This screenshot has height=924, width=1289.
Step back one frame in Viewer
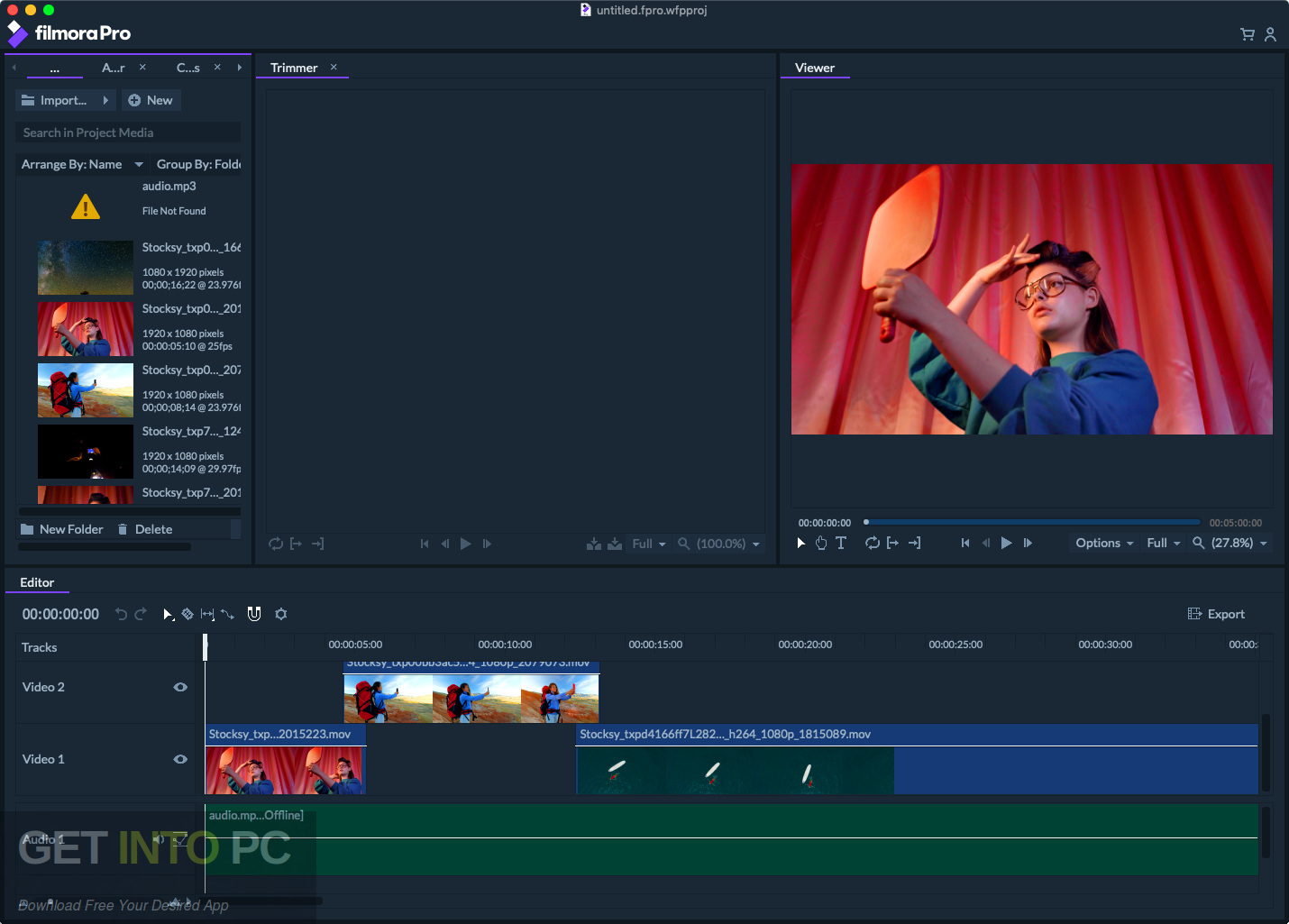tap(985, 543)
